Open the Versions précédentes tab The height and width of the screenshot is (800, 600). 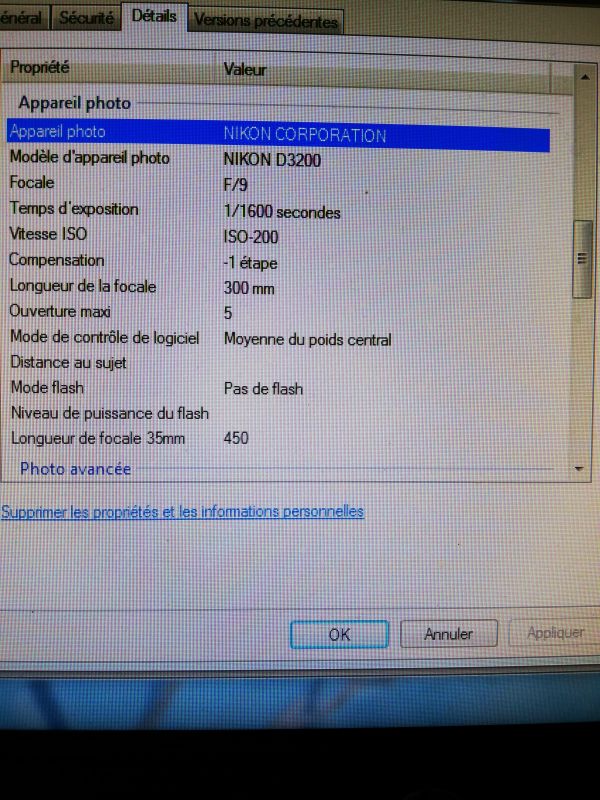[266, 21]
